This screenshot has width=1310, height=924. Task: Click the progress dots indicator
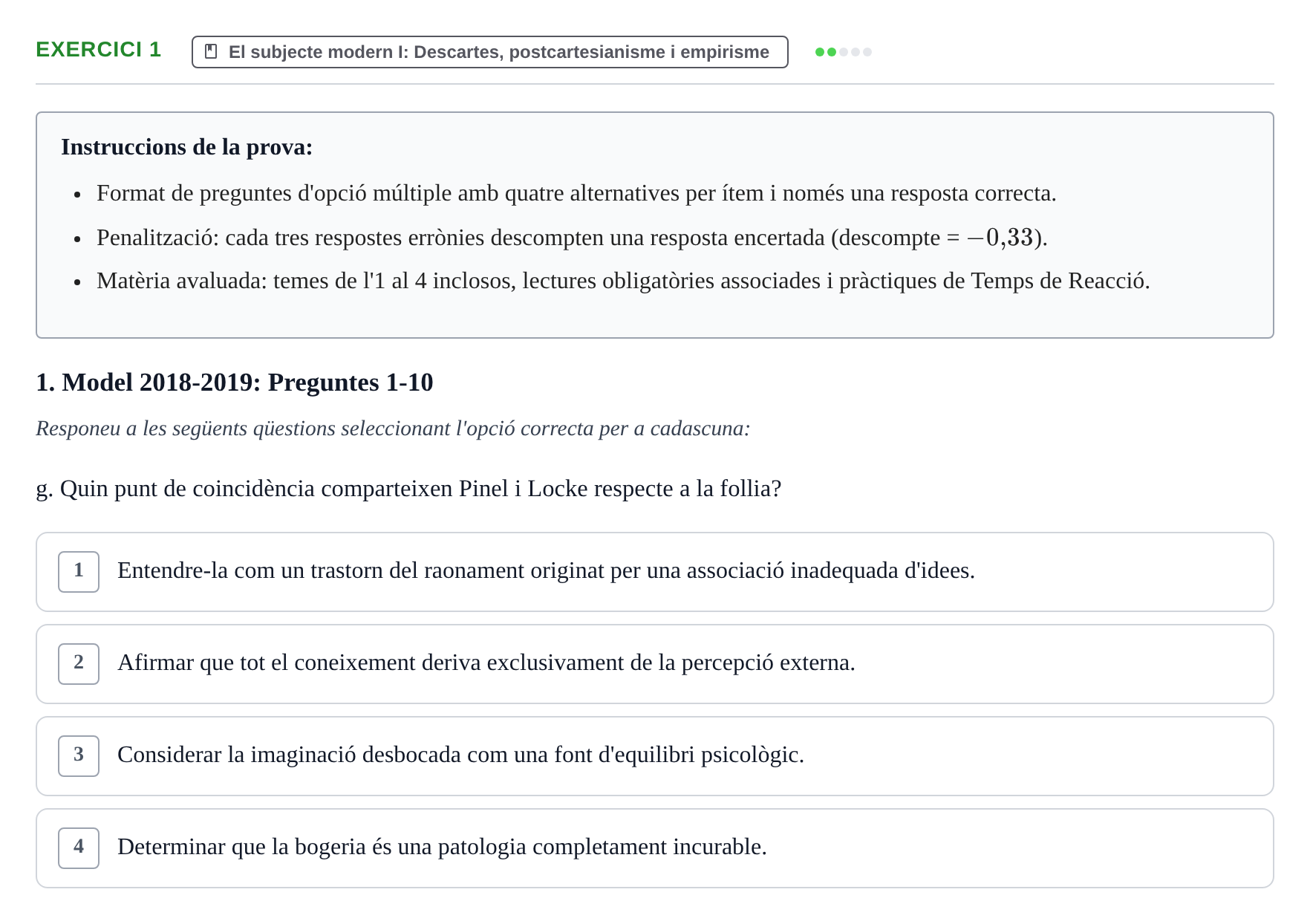tap(843, 52)
